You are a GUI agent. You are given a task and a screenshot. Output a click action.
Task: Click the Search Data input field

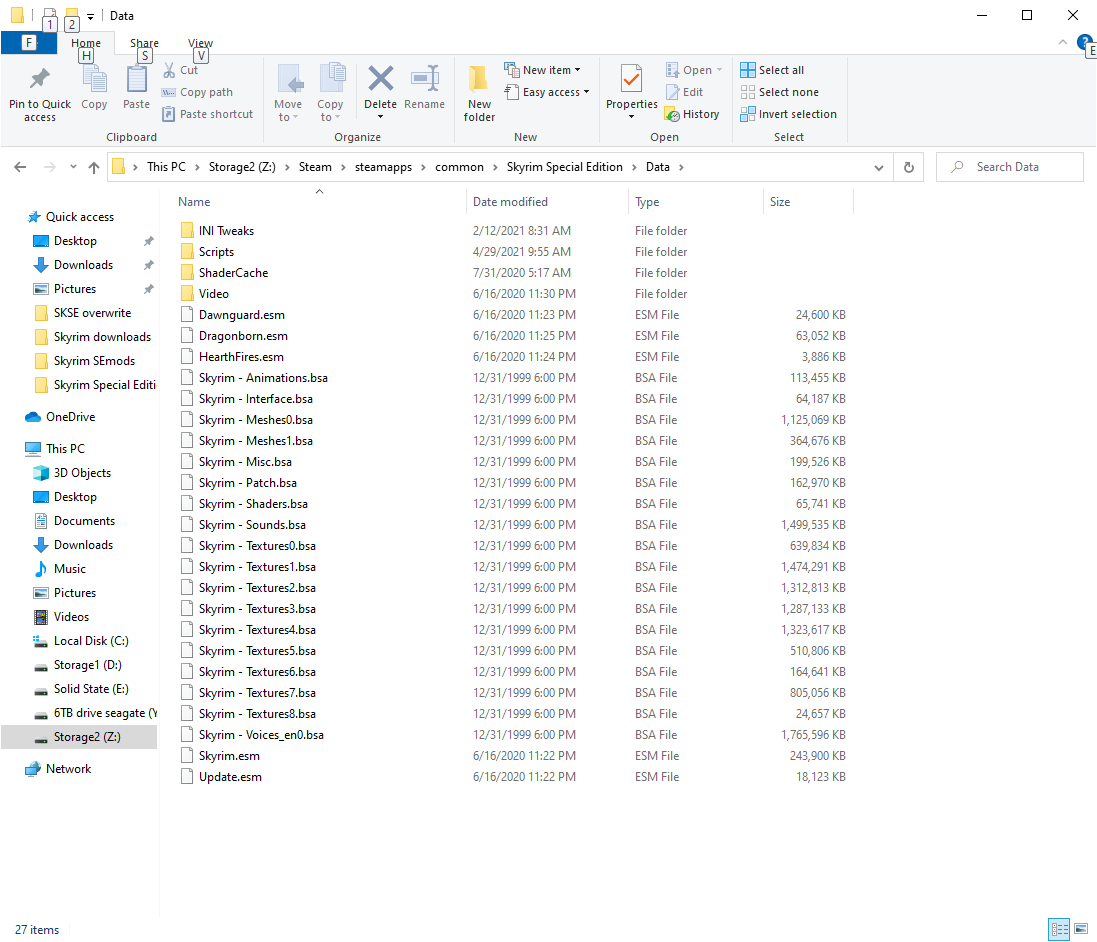pos(1010,167)
